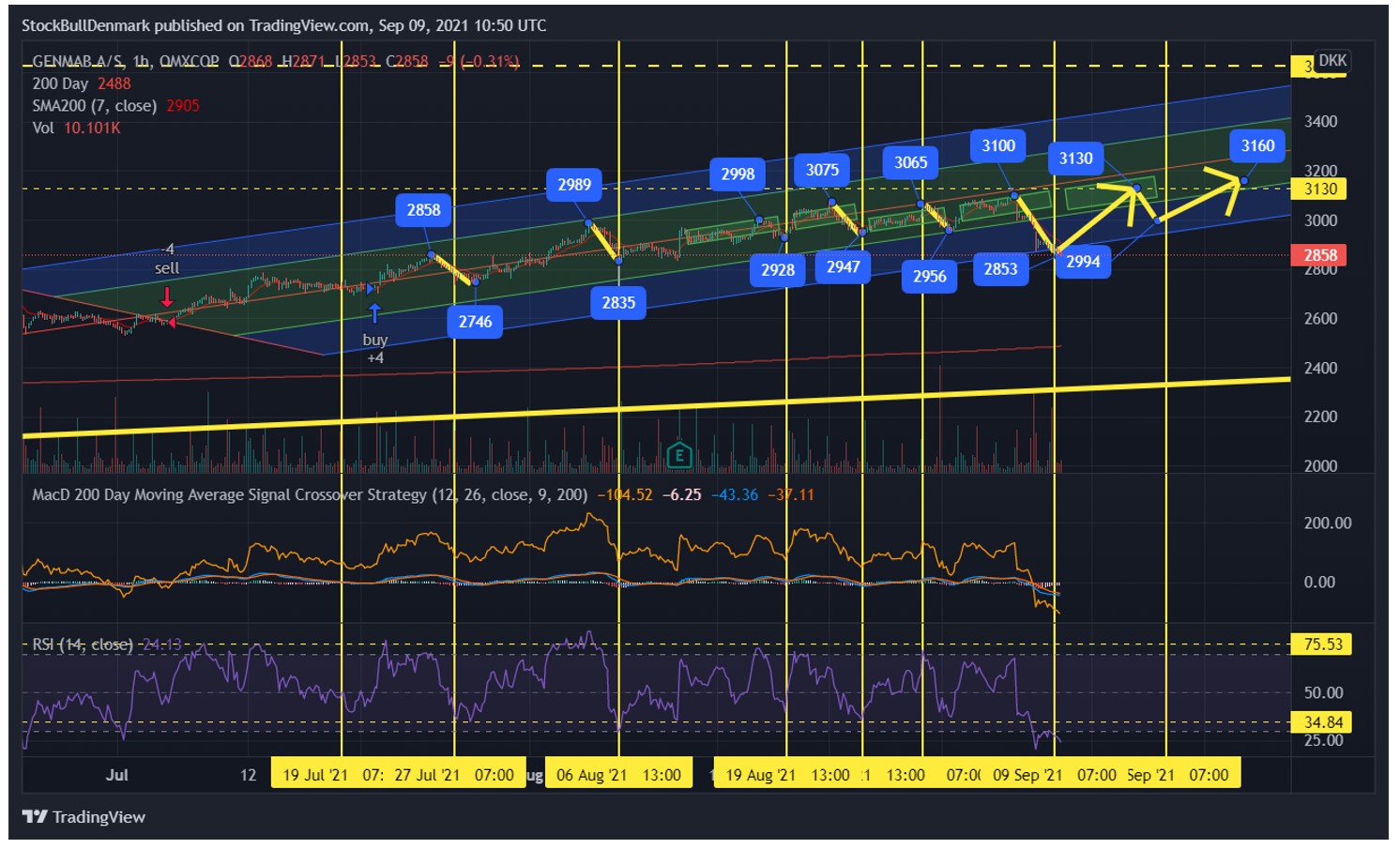This screenshot has height=849, width=1400.
Task: Click the GENMAB A/S symbol title
Action: pyautogui.click(x=78, y=61)
